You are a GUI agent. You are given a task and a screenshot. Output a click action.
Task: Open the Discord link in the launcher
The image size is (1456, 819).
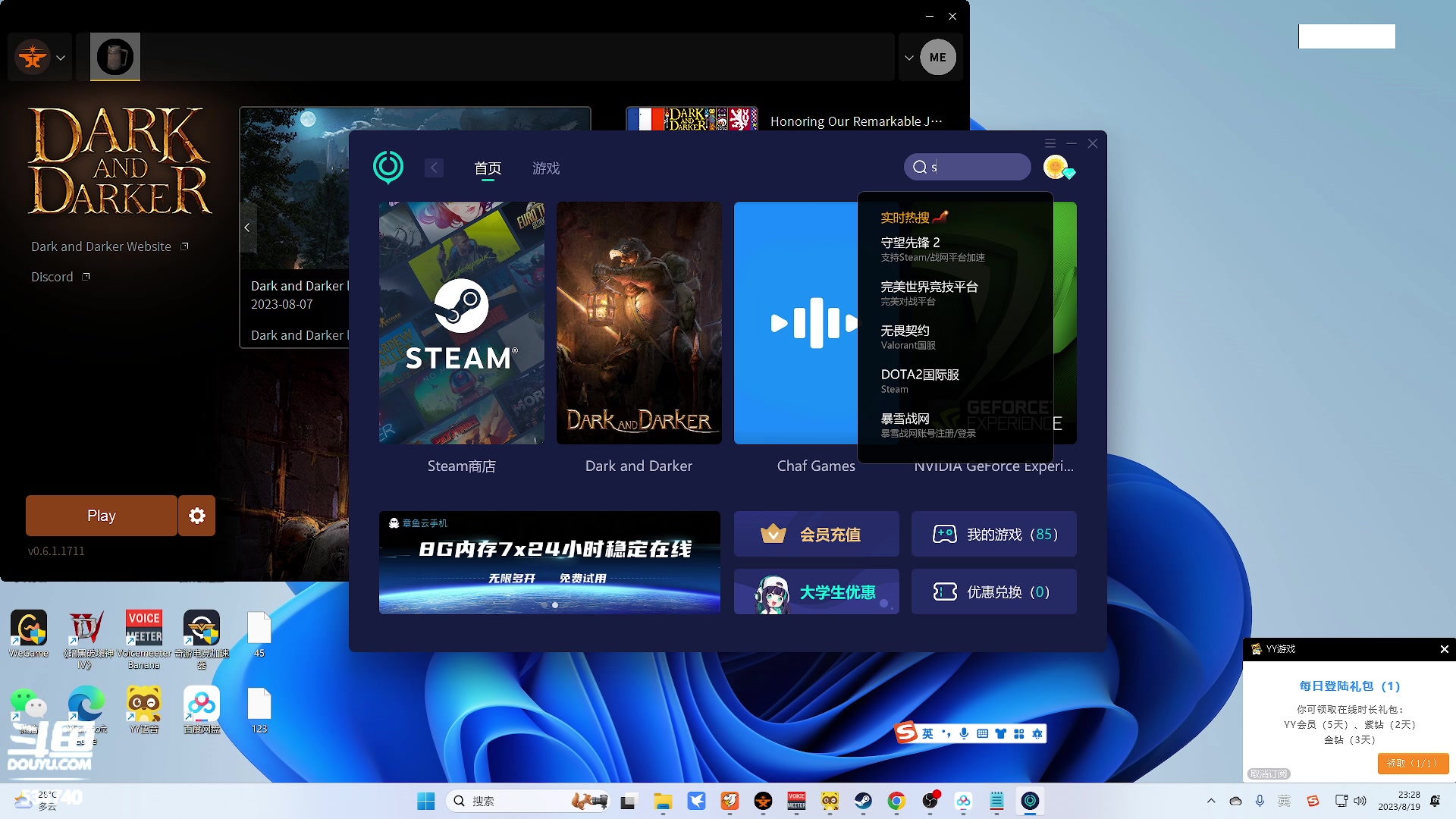pyautogui.click(x=60, y=277)
